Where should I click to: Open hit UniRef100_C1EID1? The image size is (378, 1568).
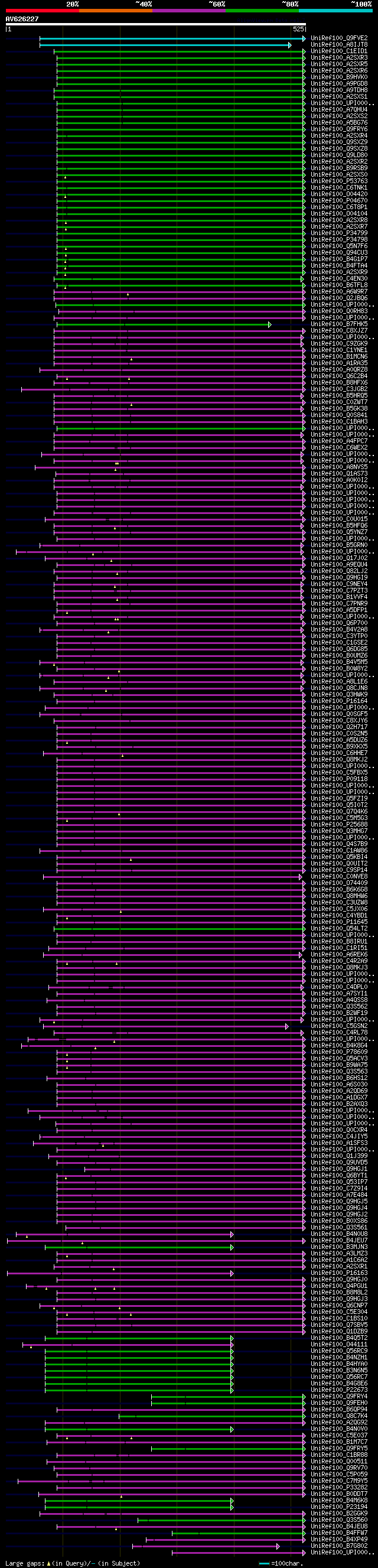(x=339, y=51)
